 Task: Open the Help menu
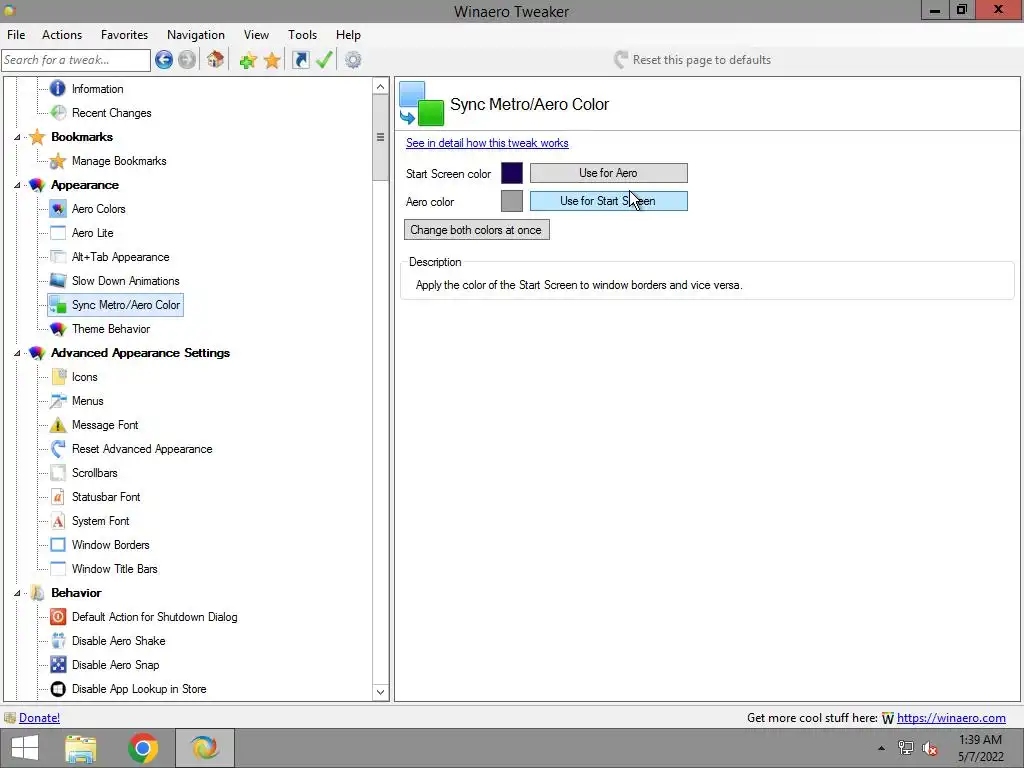tap(348, 35)
